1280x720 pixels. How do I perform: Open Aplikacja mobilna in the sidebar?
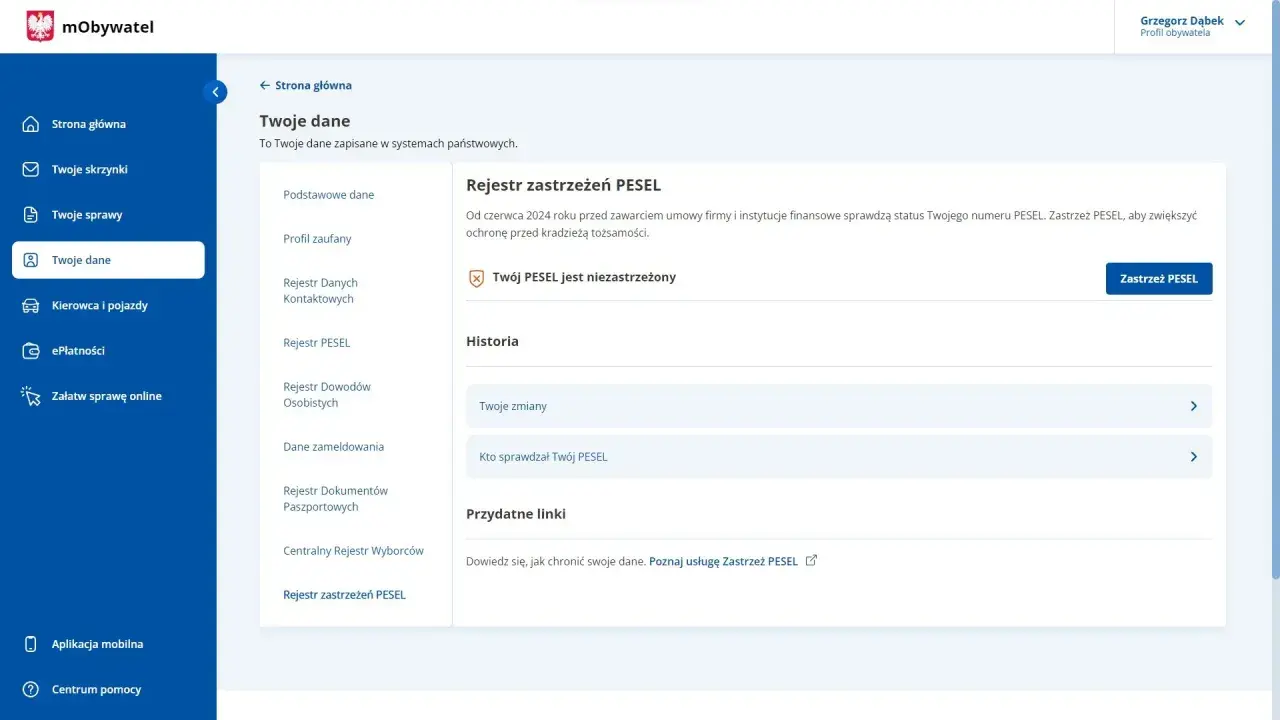[x=108, y=644]
